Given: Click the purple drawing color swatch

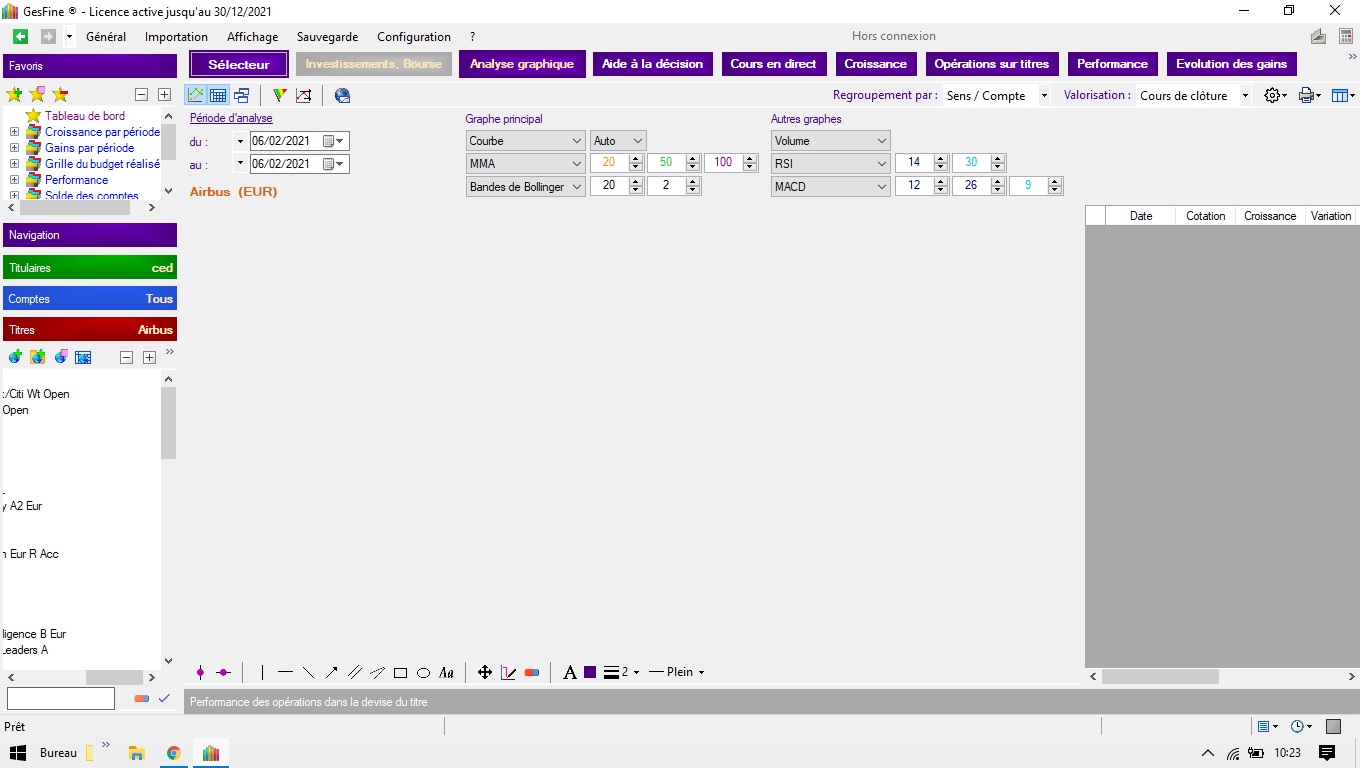Looking at the screenshot, I should click(590, 673).
